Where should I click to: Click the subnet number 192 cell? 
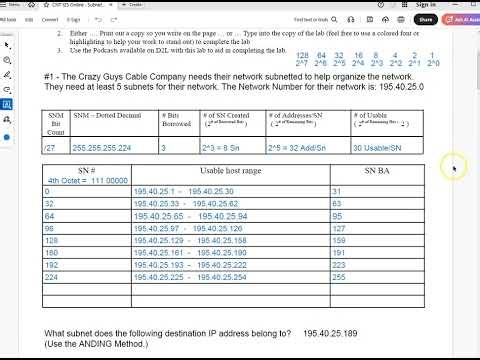click(87, 265)
